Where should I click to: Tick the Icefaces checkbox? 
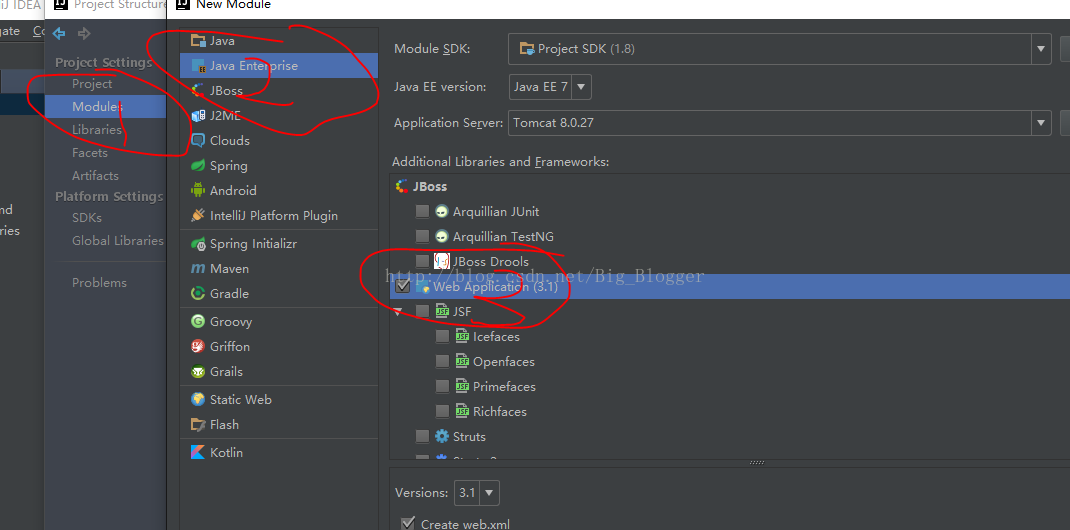(442, 336)
